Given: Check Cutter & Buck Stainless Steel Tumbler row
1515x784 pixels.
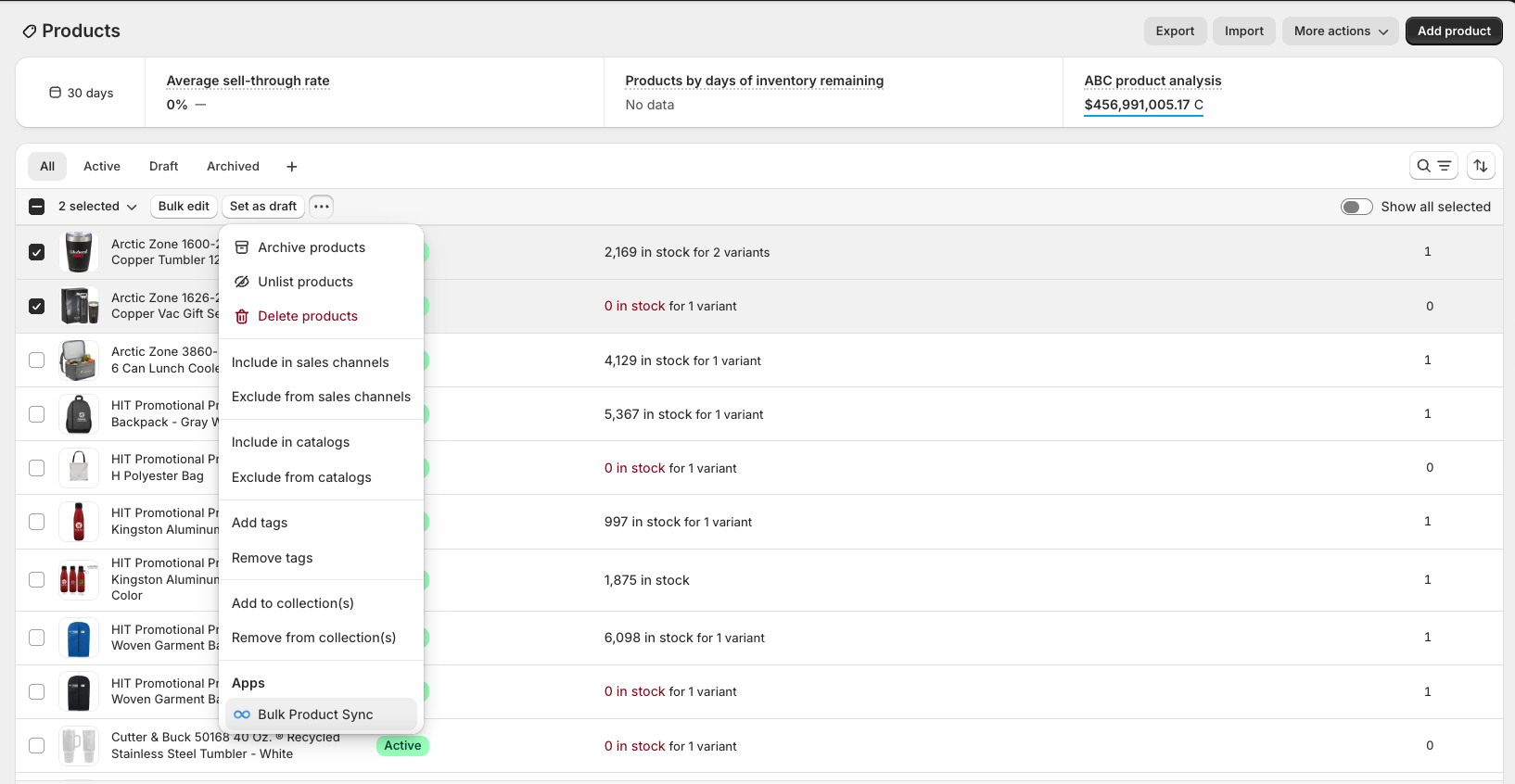Looking at the screenshot, I should pyautogui.click(x=36, y=745).
